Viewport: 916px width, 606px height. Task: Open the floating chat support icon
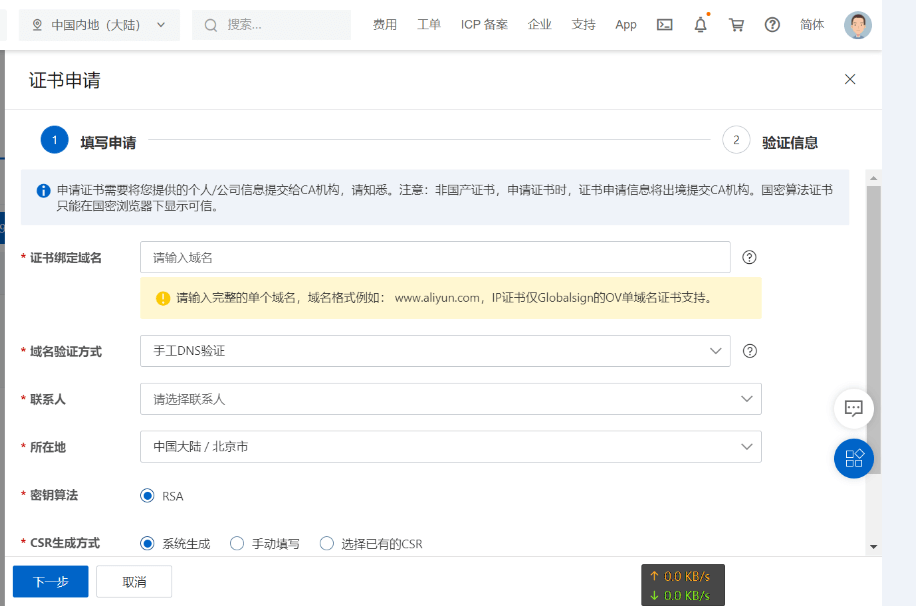853,408
